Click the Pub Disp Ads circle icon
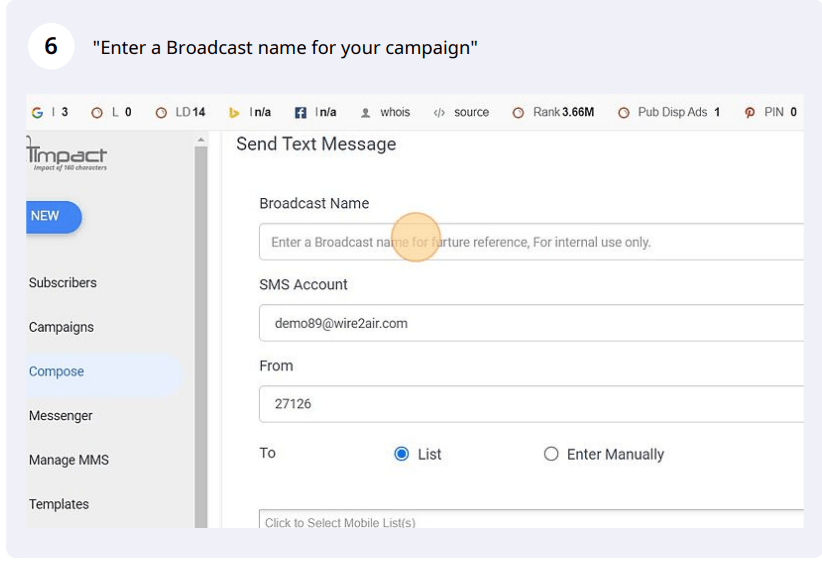The height and width of the screenshot is (562, 822). (x=623, y=113)
